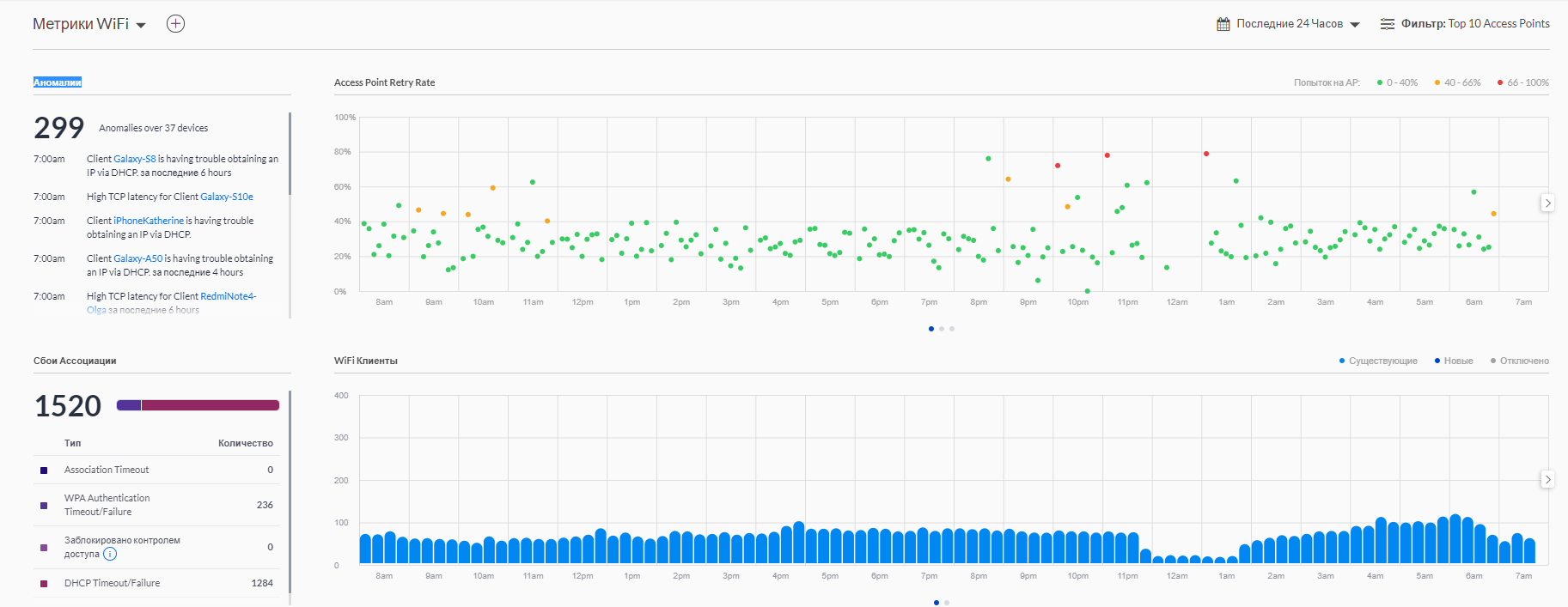This screenshot has width=1568, height=607.
Task: Toggle the Существующие clients legend
Action: [1378, 361]
